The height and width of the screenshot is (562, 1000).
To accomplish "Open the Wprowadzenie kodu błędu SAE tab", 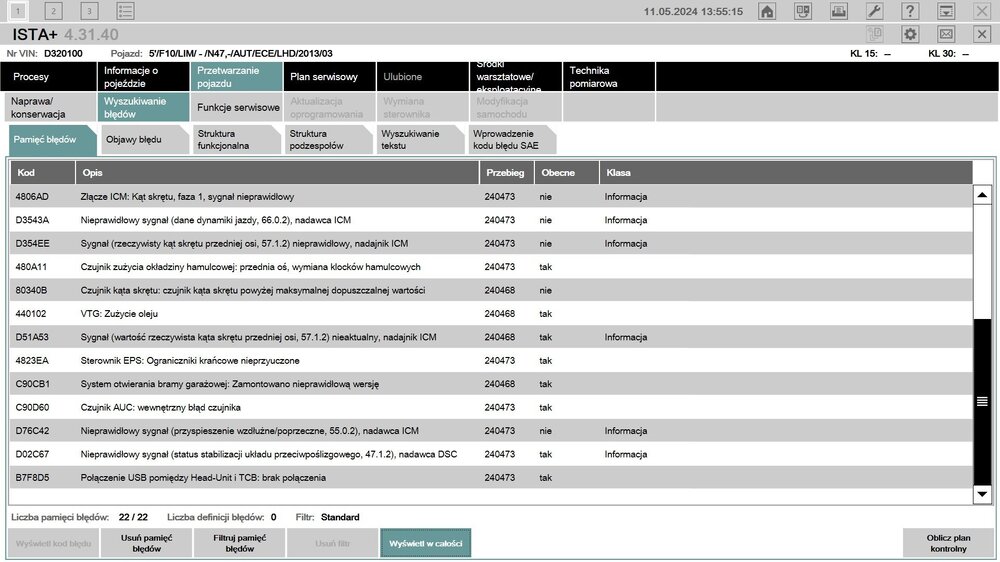I will pos(512,140).
